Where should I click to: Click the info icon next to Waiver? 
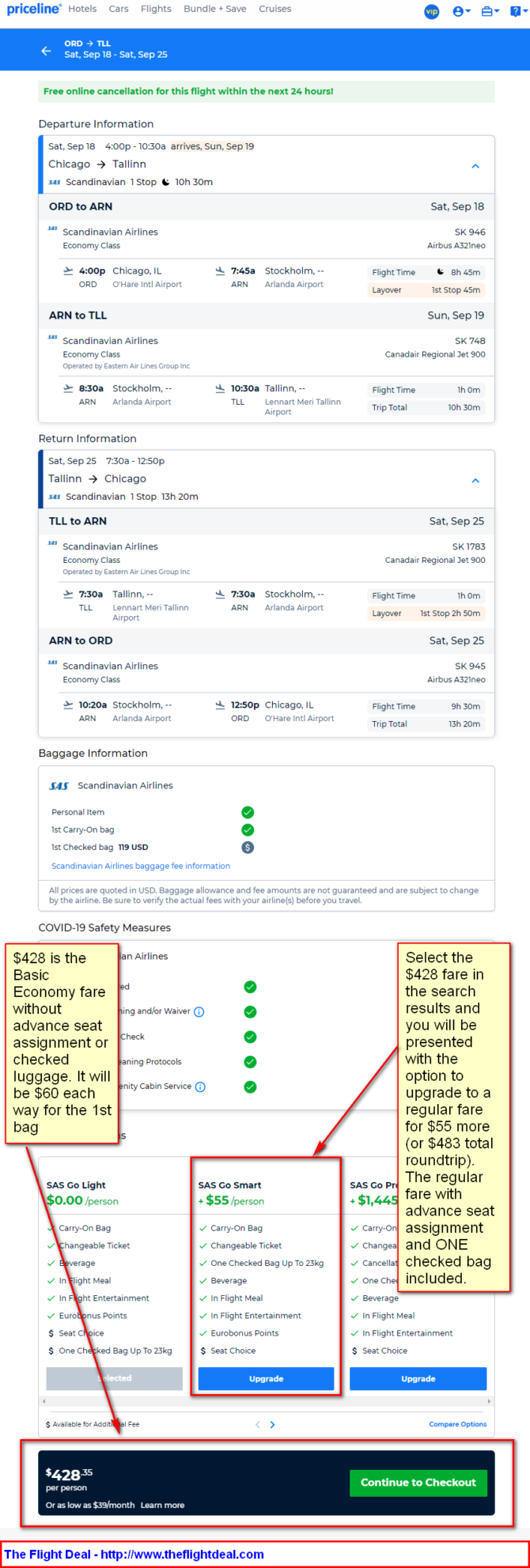click(199, 1011)
